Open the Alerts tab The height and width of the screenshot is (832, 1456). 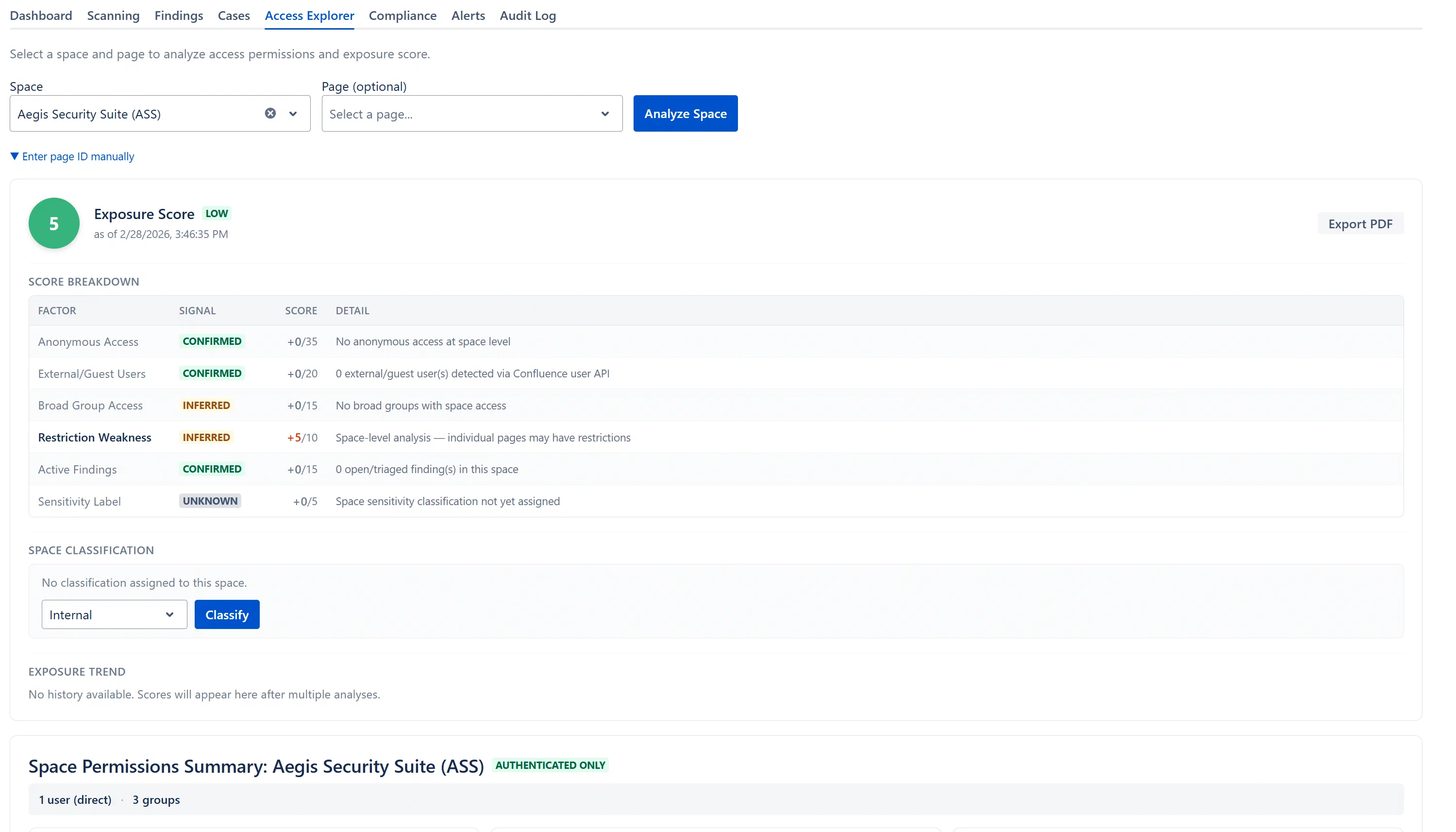(468, 16)
